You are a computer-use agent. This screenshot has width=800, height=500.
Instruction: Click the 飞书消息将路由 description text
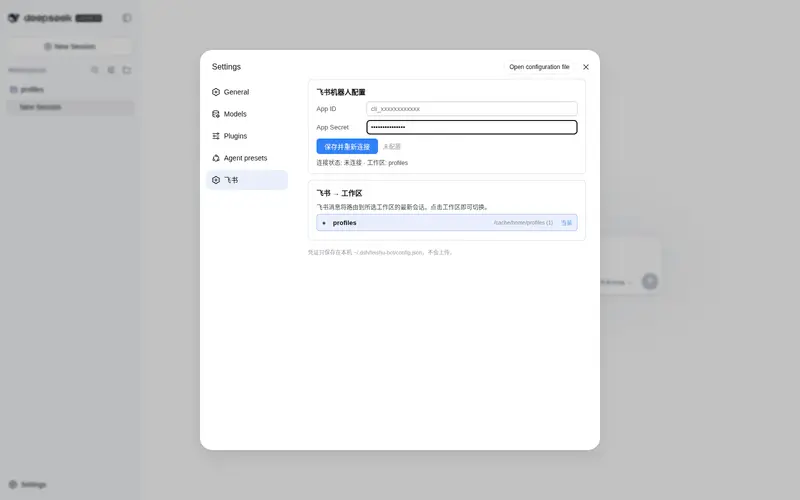click(x=403, y=207)
